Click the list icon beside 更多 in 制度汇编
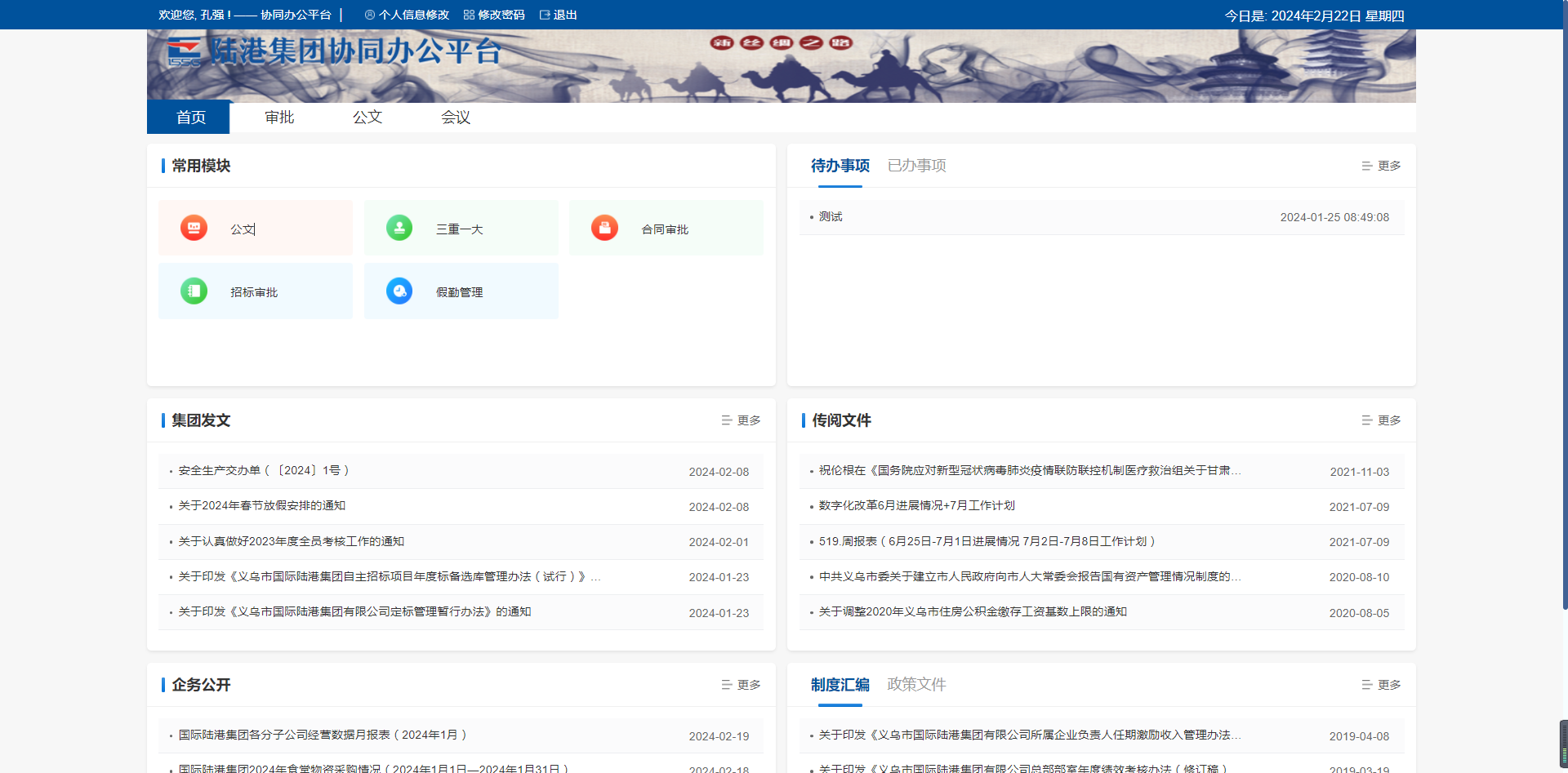This screenshot has height=773, width=1568. [1366, 685]
